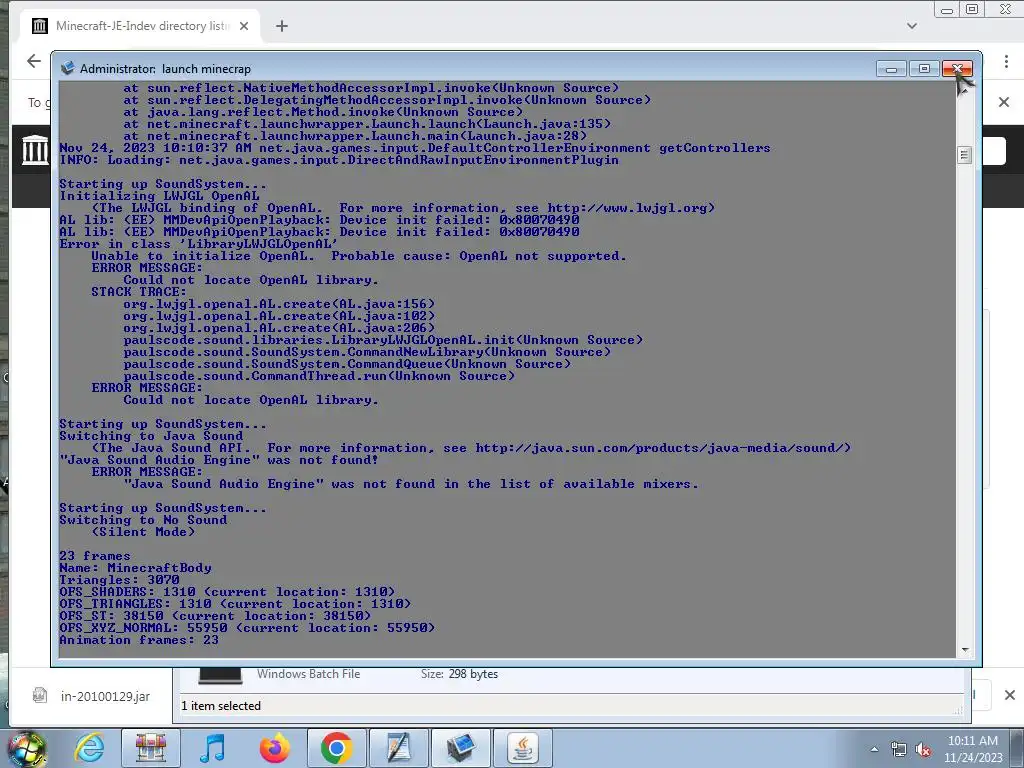This screenshot has width=1024, height=768.
Task: Click the 'OFS_XYZ_NORMAL: 55950' console line
Action: (x=247, y=628)
